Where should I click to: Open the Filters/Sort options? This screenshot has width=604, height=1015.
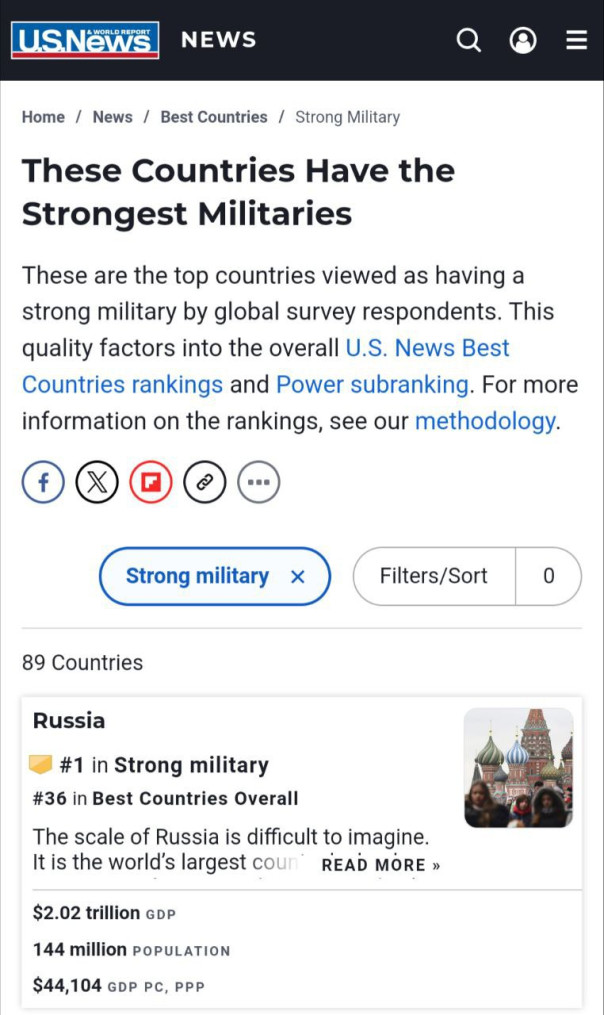pyautogui.click(x=434, y=576)
